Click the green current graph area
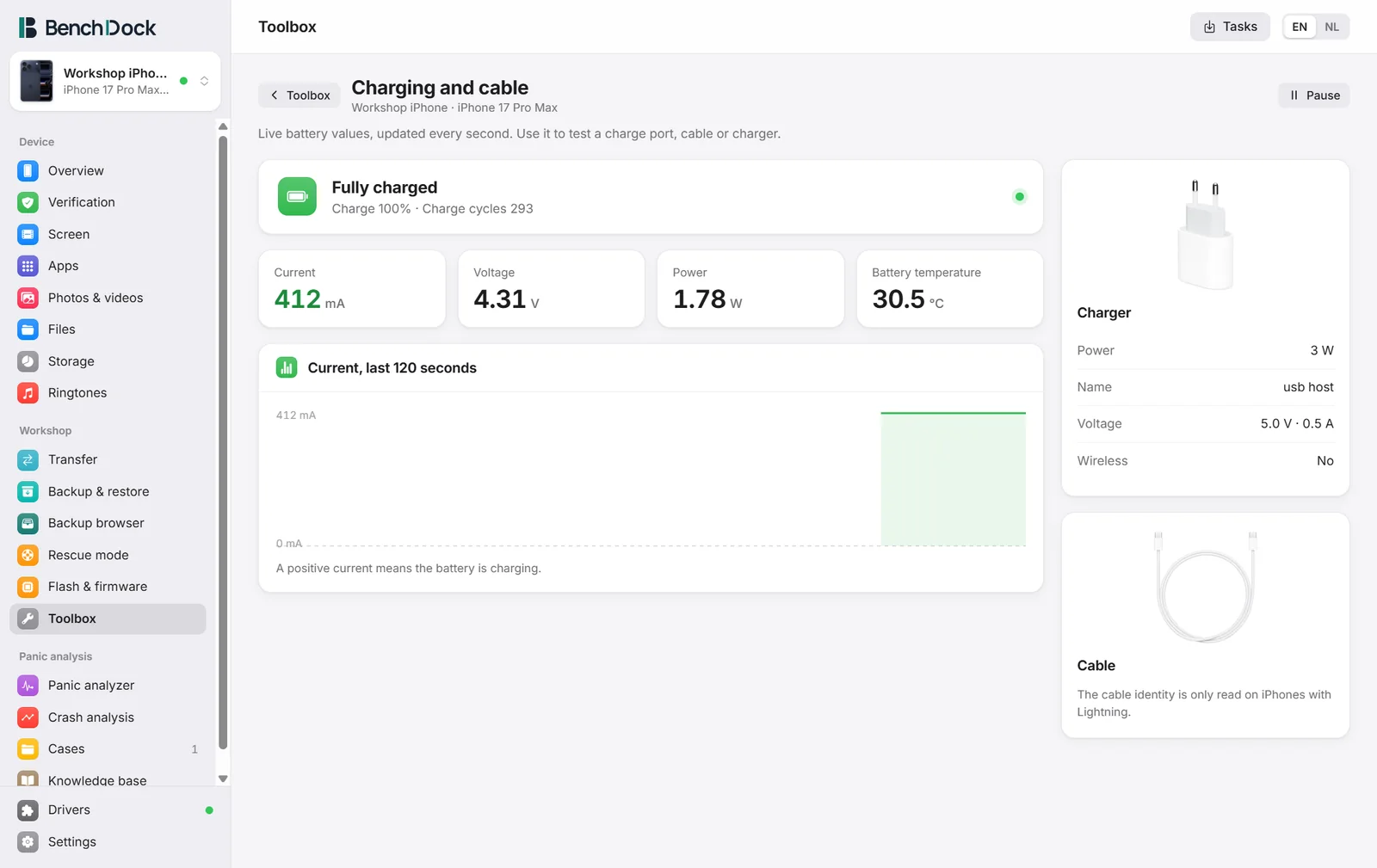 [x=953, y=479]
